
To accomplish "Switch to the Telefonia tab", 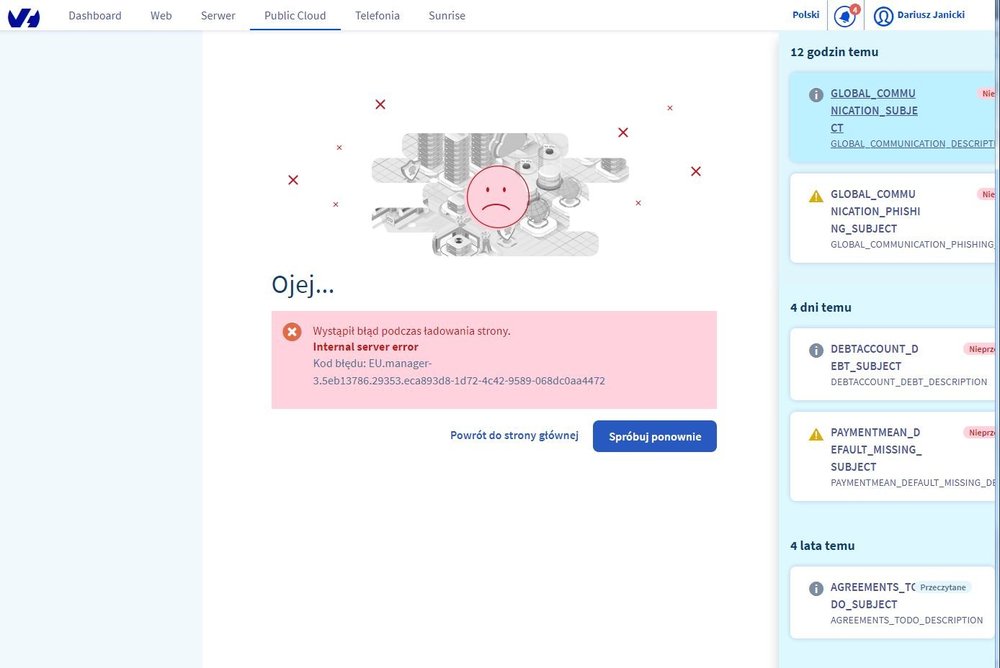I will click(x=377, y=16).
